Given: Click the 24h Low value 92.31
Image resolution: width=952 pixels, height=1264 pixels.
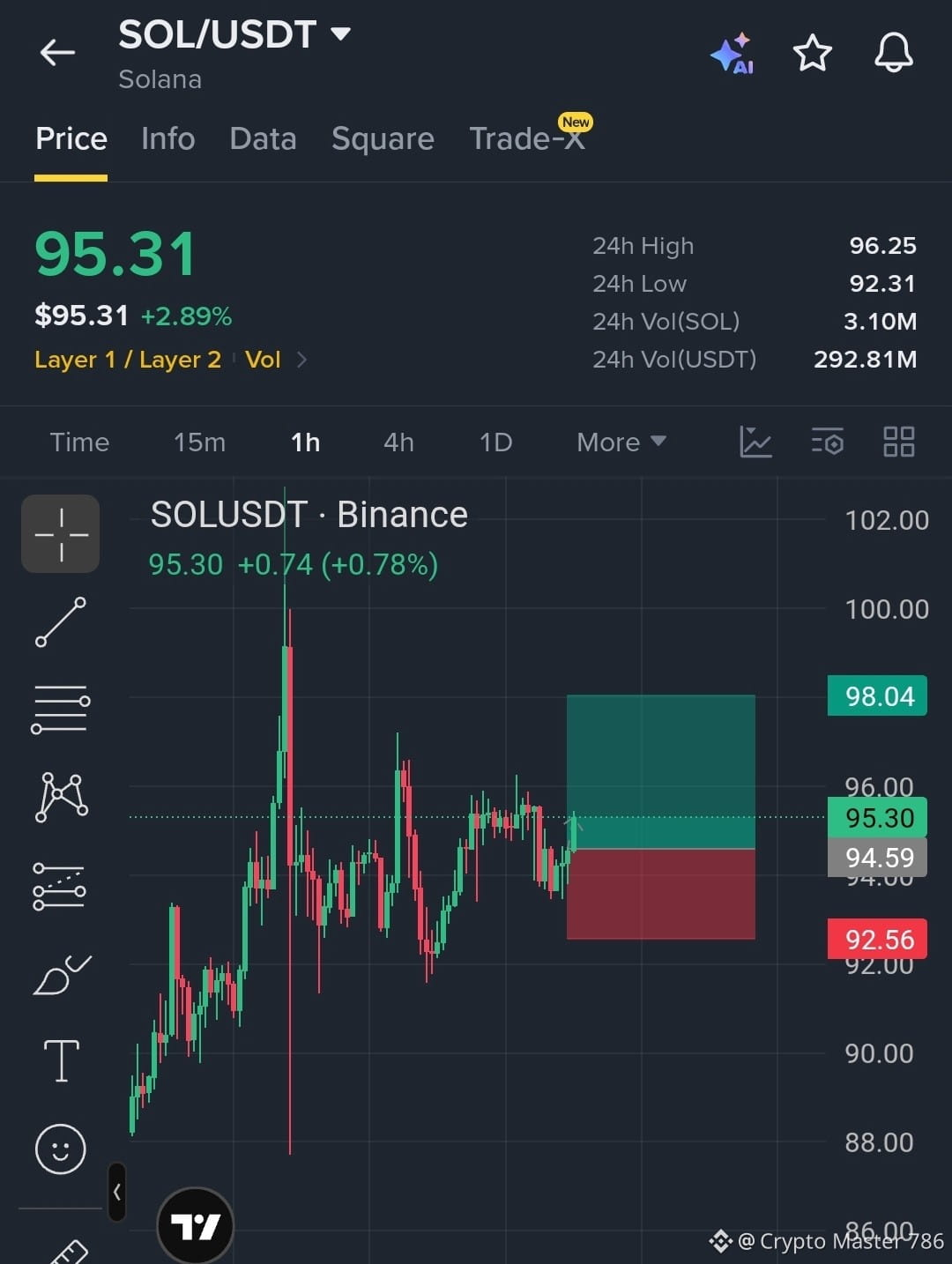Looking at the screenshot, I should (x=883, y=284).
